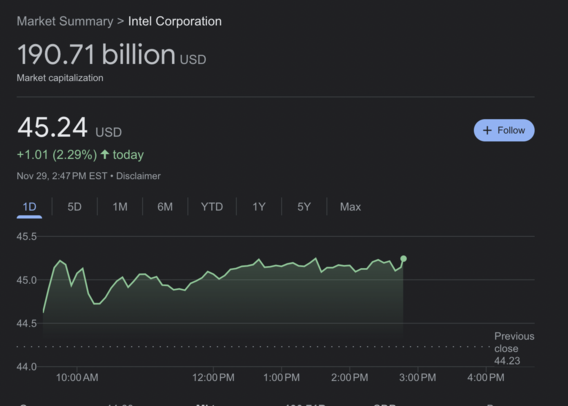The width and height of the screenshot is (568, 406).
Task: Switch to the 5D chart range
Action: click(x=74, y=207)
